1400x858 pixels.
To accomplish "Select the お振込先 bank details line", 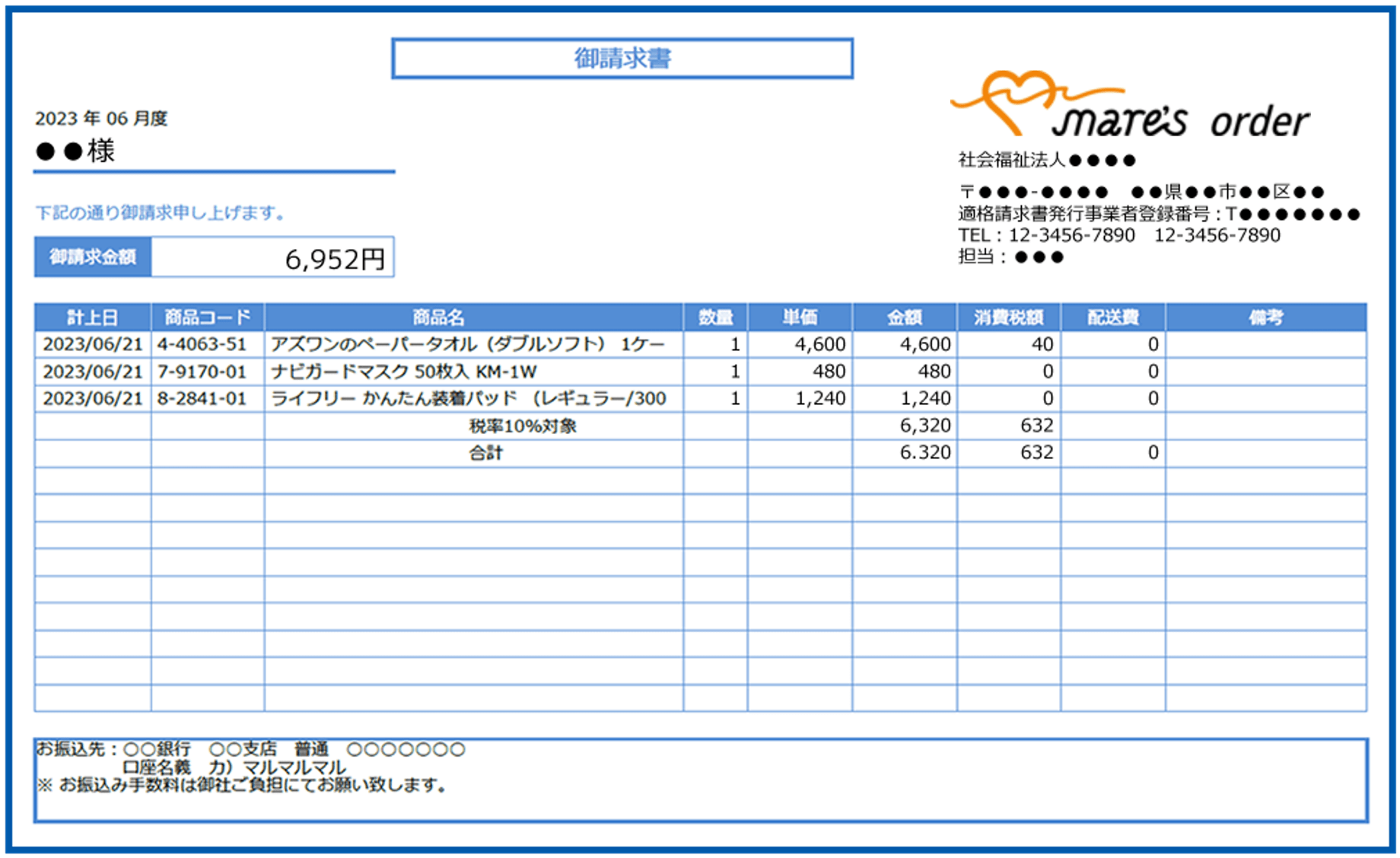I will pyautogui.click(x=250, y=749).
